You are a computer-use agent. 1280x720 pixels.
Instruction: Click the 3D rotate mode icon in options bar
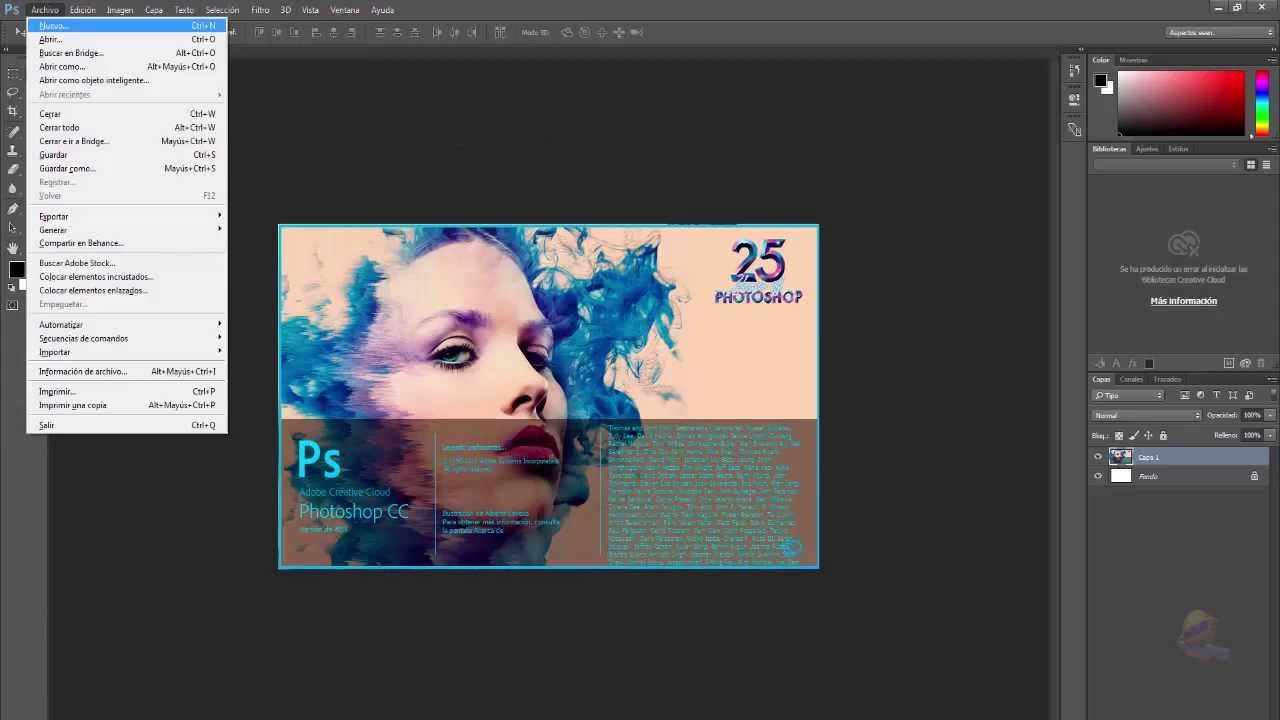coord(567,32)
